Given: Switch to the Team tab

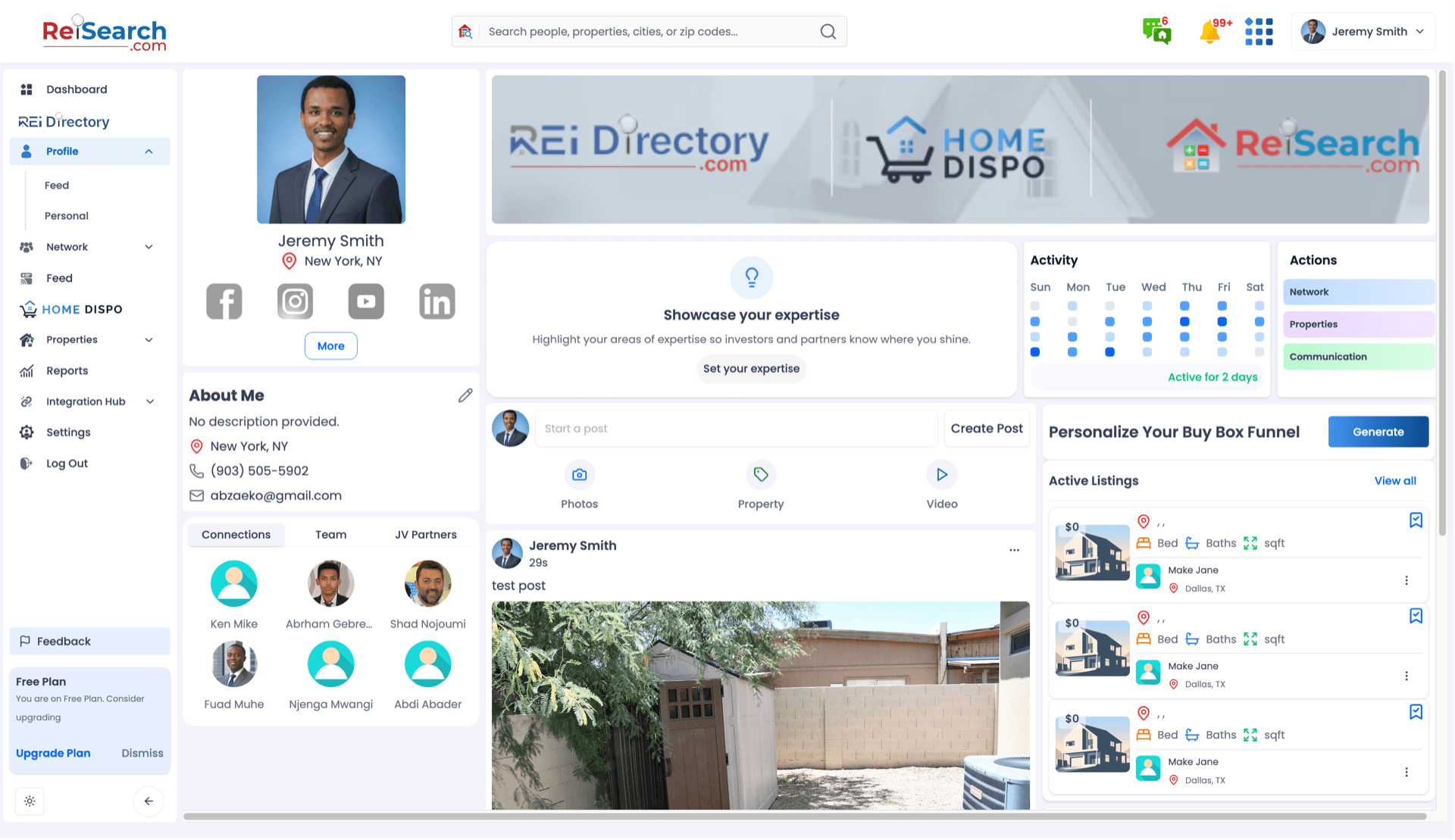Looking at the screenshot, I should click(x=330, y=535).
